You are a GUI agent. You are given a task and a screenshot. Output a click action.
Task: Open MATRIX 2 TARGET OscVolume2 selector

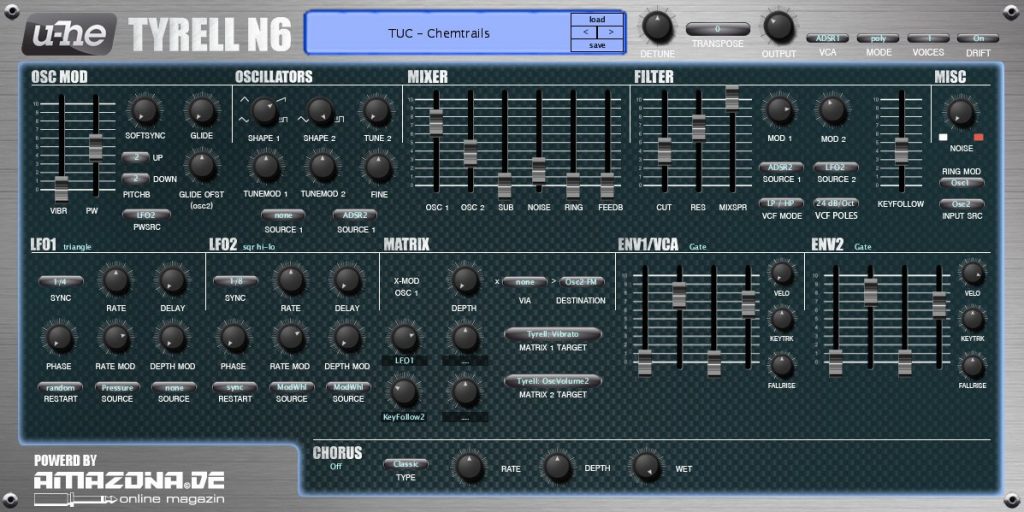552,381
